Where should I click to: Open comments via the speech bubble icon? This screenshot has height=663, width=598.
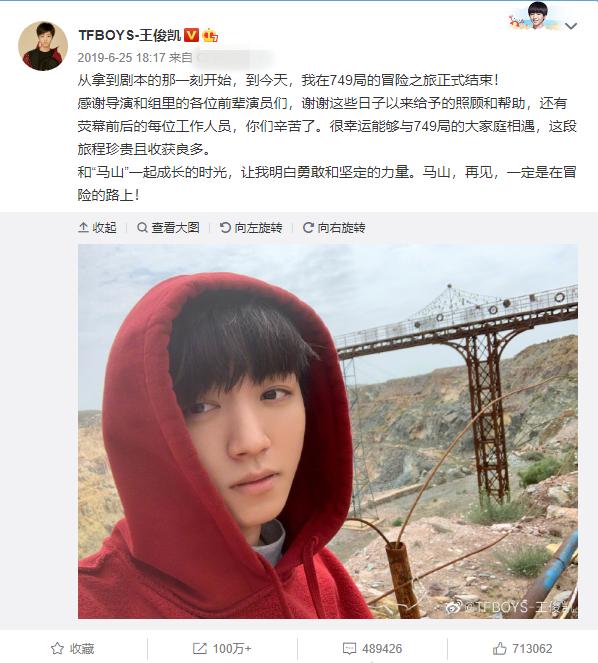(x=349, y=648)
